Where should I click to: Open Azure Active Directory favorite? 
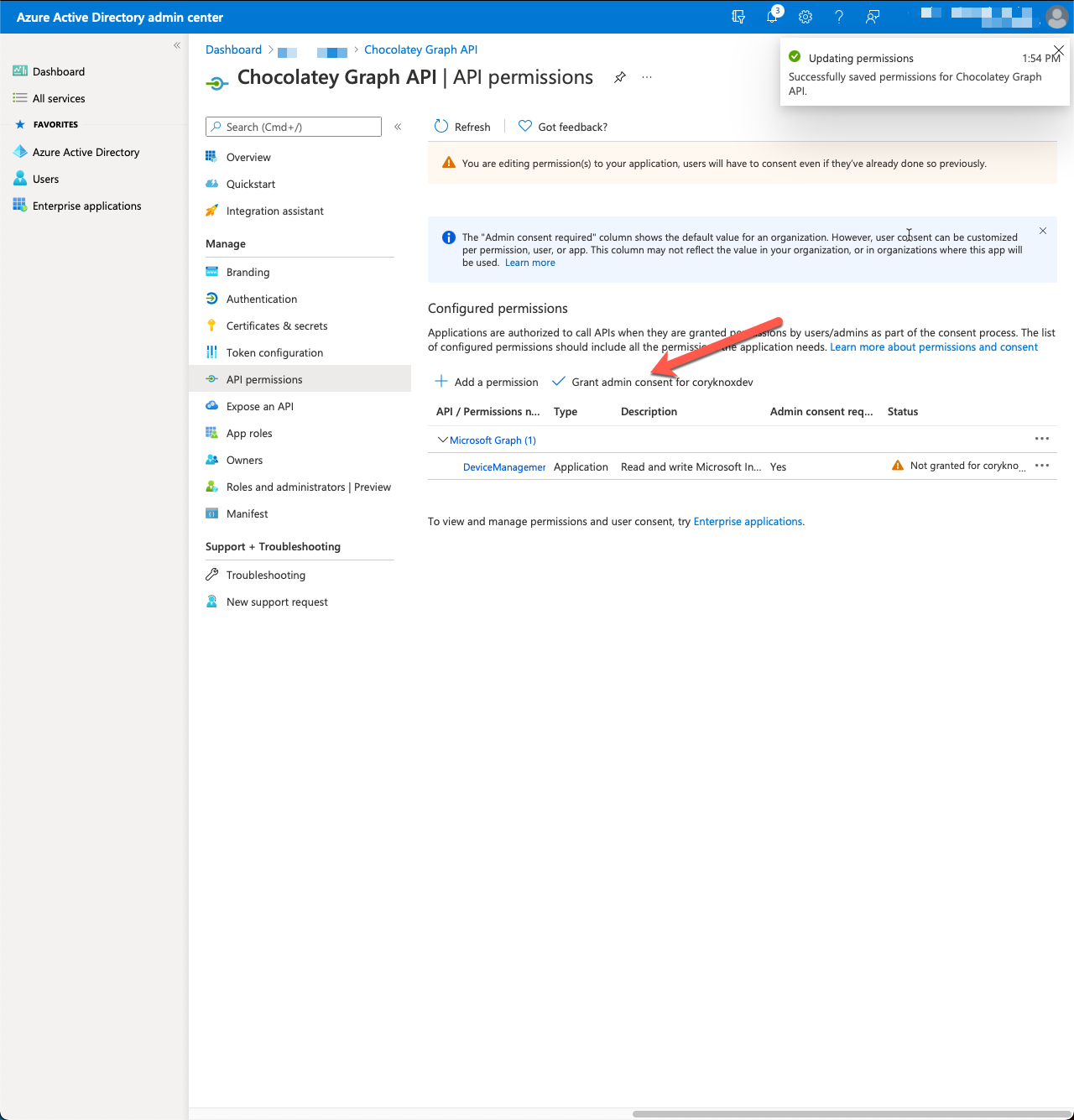click(x=86, y=152)
